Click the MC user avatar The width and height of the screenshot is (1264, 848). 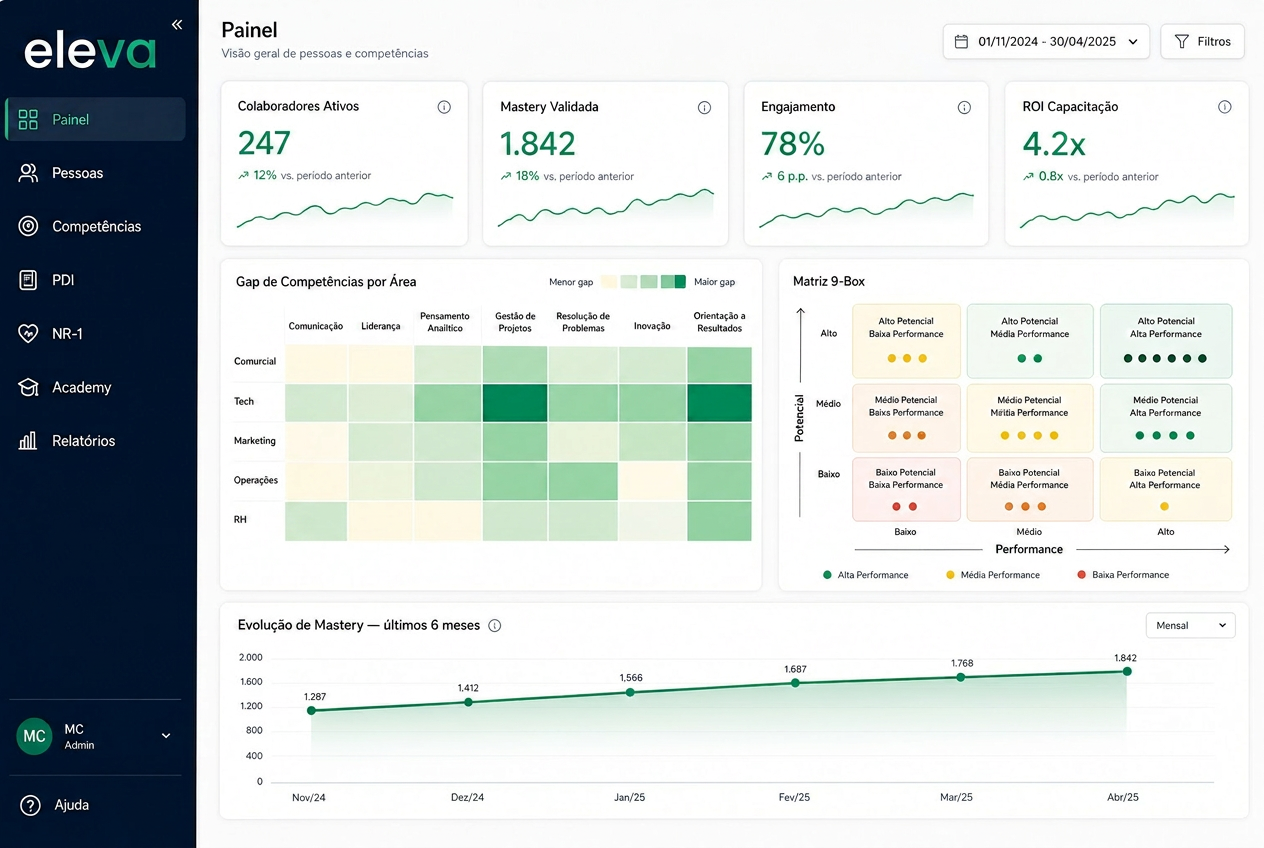click(x=34, y=736)
